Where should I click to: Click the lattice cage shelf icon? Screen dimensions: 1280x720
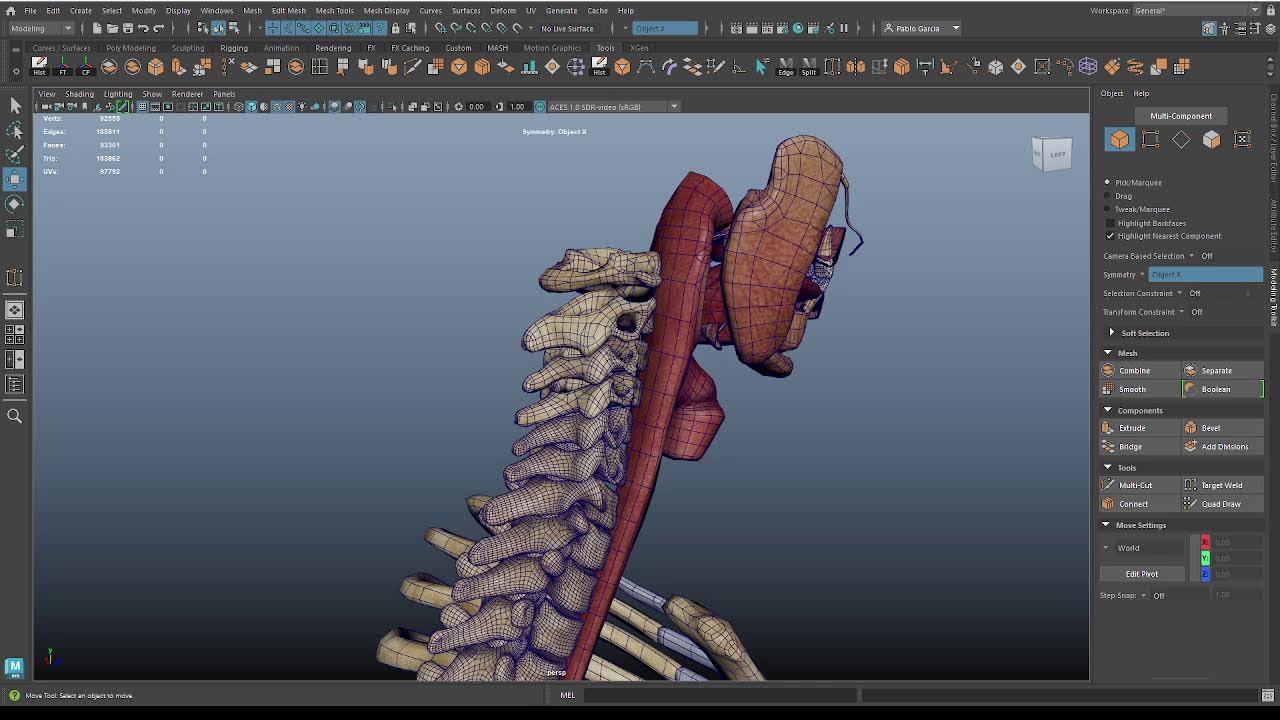1088,67
